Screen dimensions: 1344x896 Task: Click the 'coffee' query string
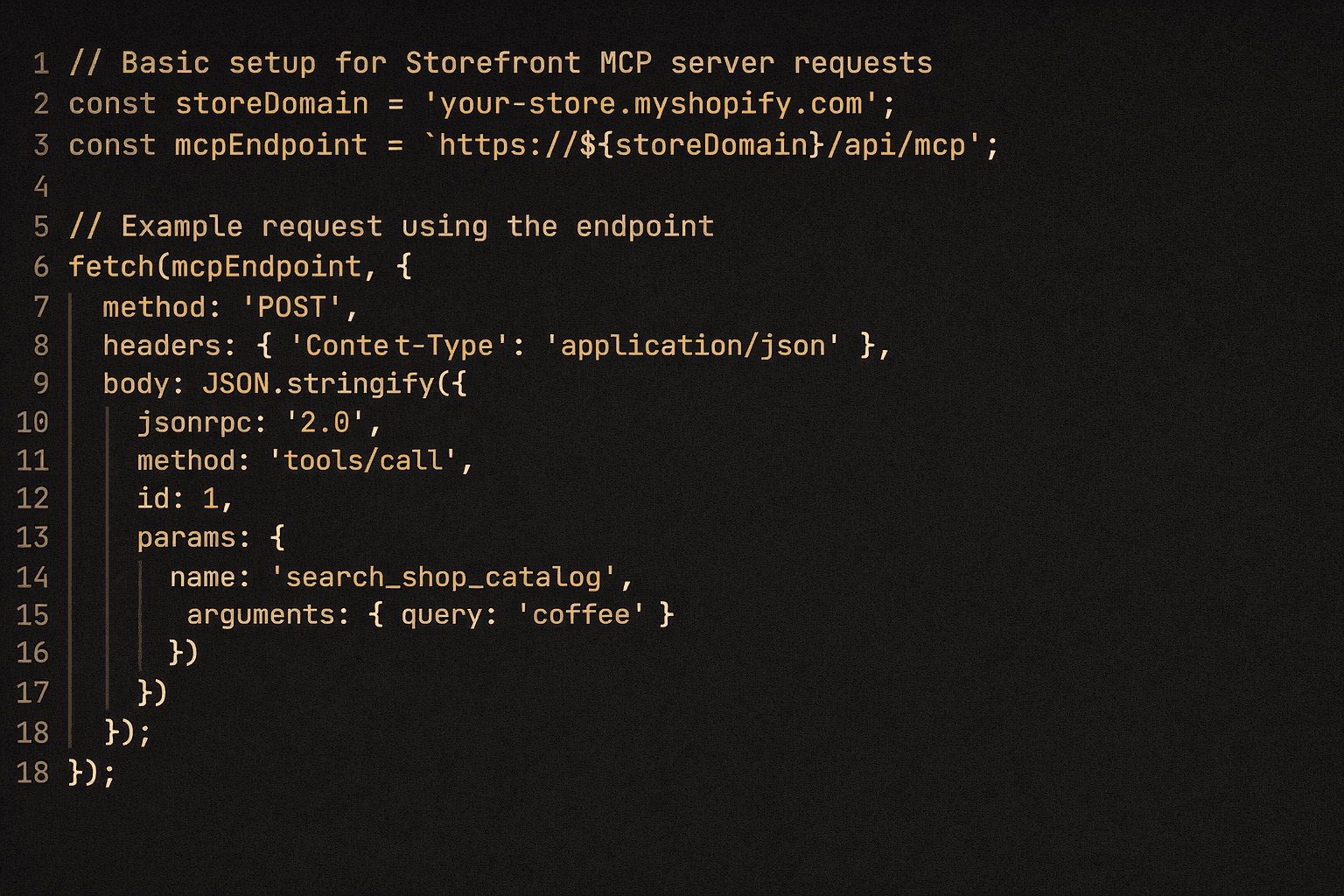(x=581, y=615)
